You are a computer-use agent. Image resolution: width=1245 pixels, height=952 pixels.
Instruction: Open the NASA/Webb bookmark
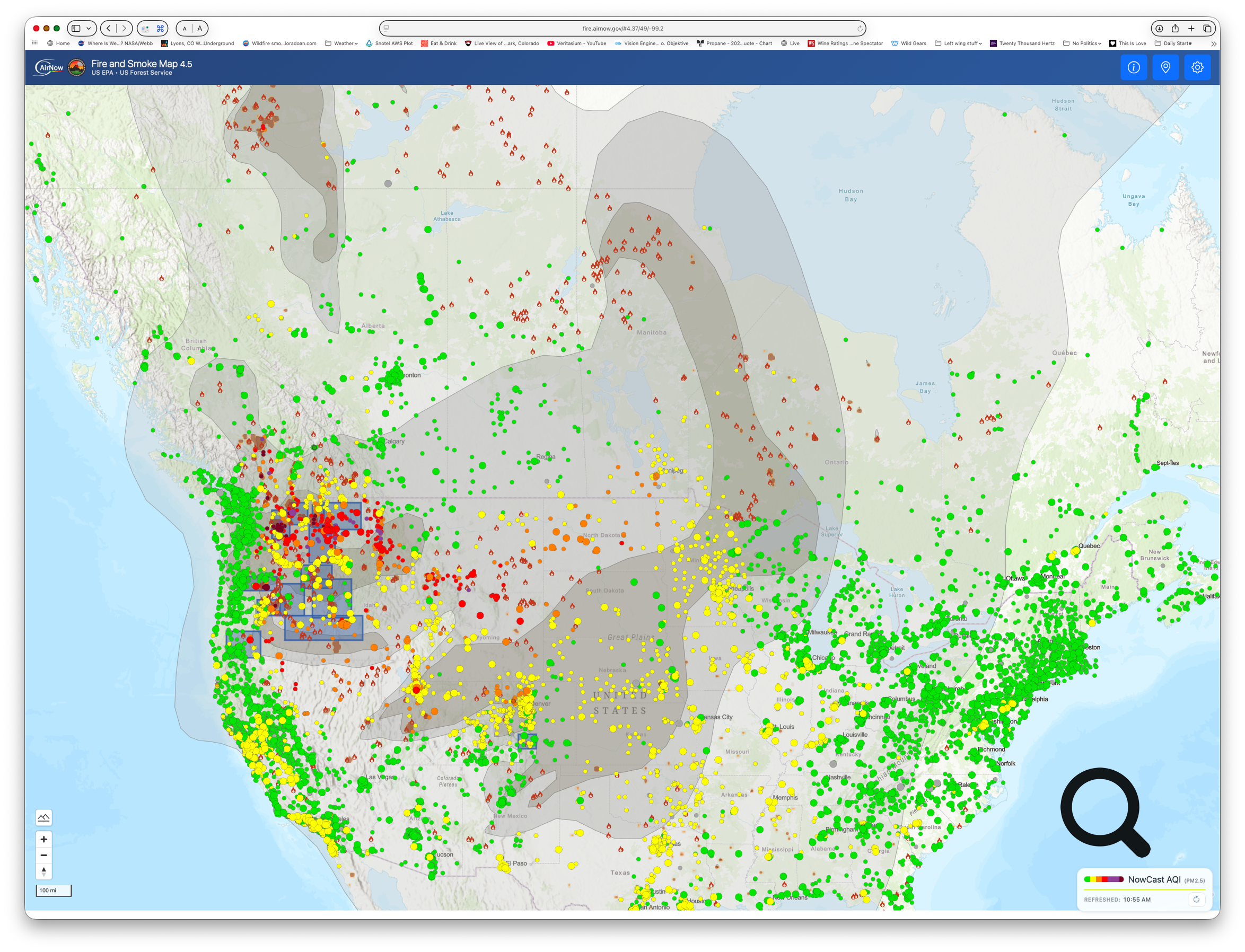click(116, 43)
